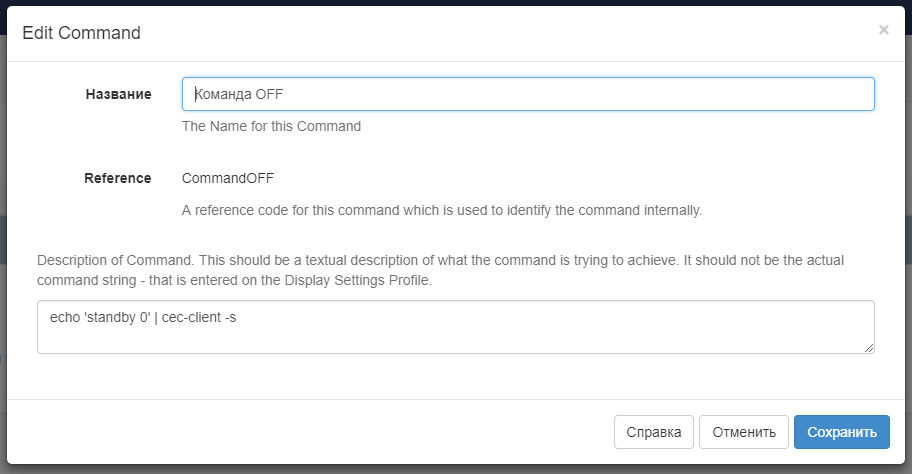
Task: Click the word Команда in name field
Action: click(x=223, y=94)
